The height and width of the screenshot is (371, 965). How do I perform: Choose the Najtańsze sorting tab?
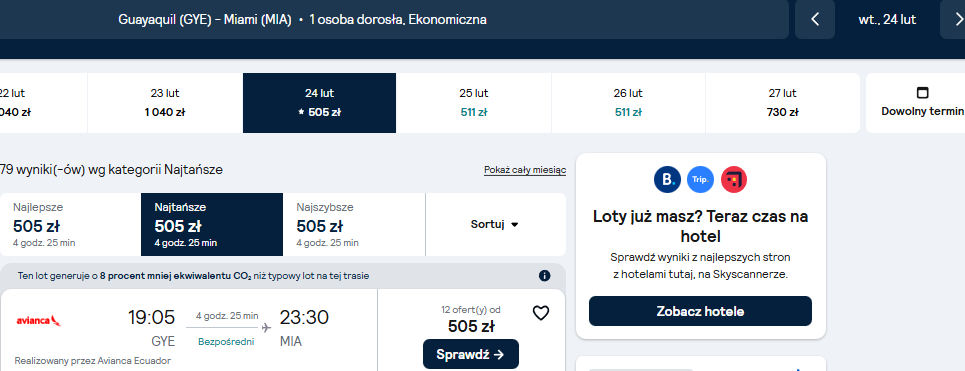pos(212,225)
